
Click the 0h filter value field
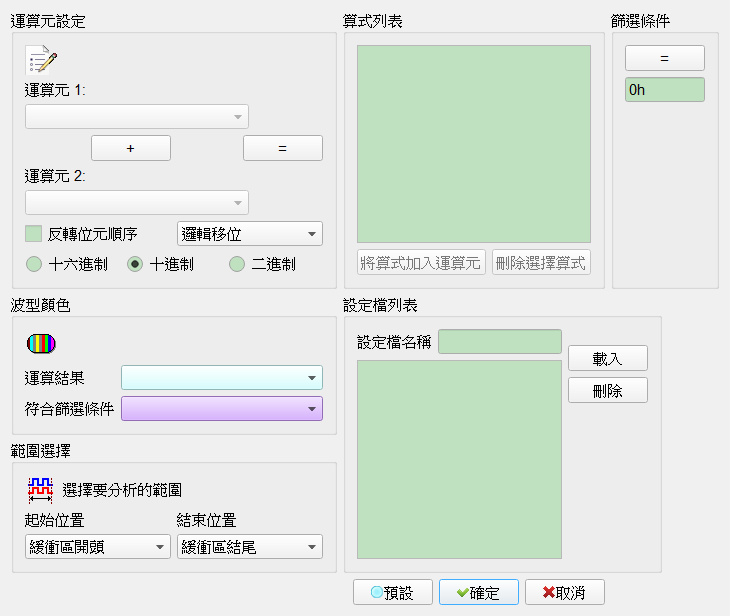click(x=665, y=89)
